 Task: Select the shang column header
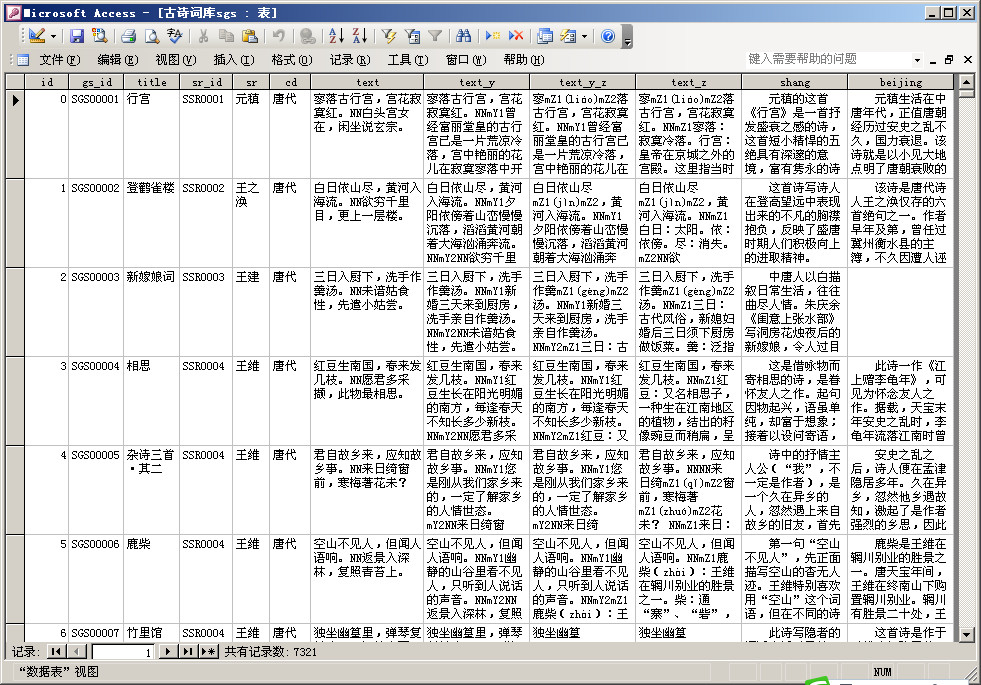(x=795, y=82)
